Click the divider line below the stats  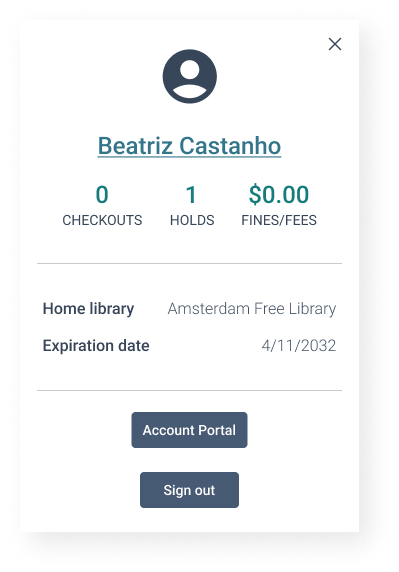pyautogui.click(x=189, y=263)
